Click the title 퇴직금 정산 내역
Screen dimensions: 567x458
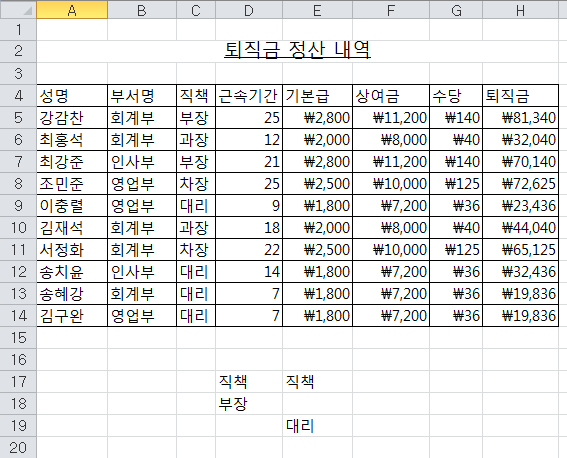(297, 50)
